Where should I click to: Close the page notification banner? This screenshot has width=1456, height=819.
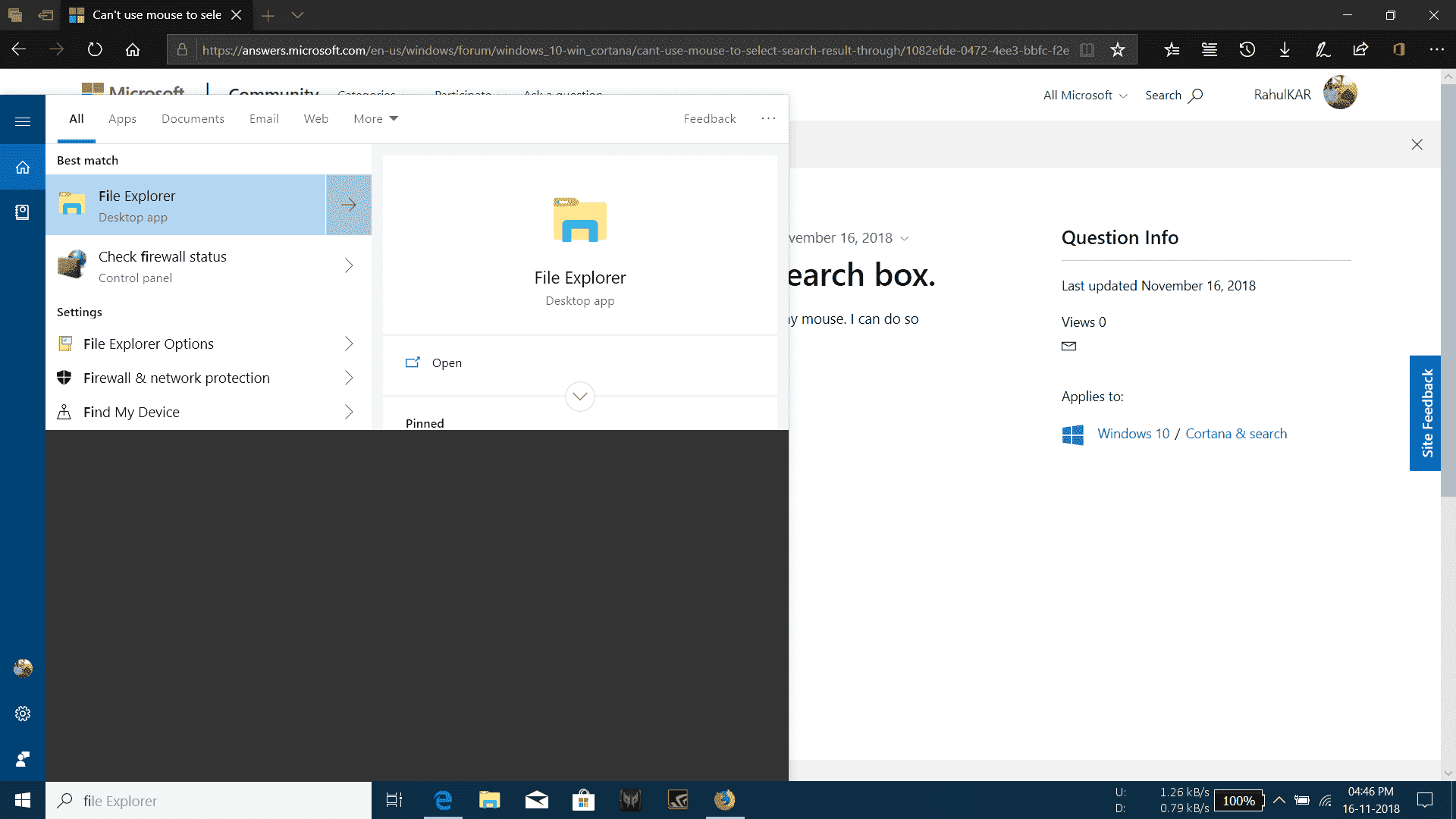pos(1417,144)
